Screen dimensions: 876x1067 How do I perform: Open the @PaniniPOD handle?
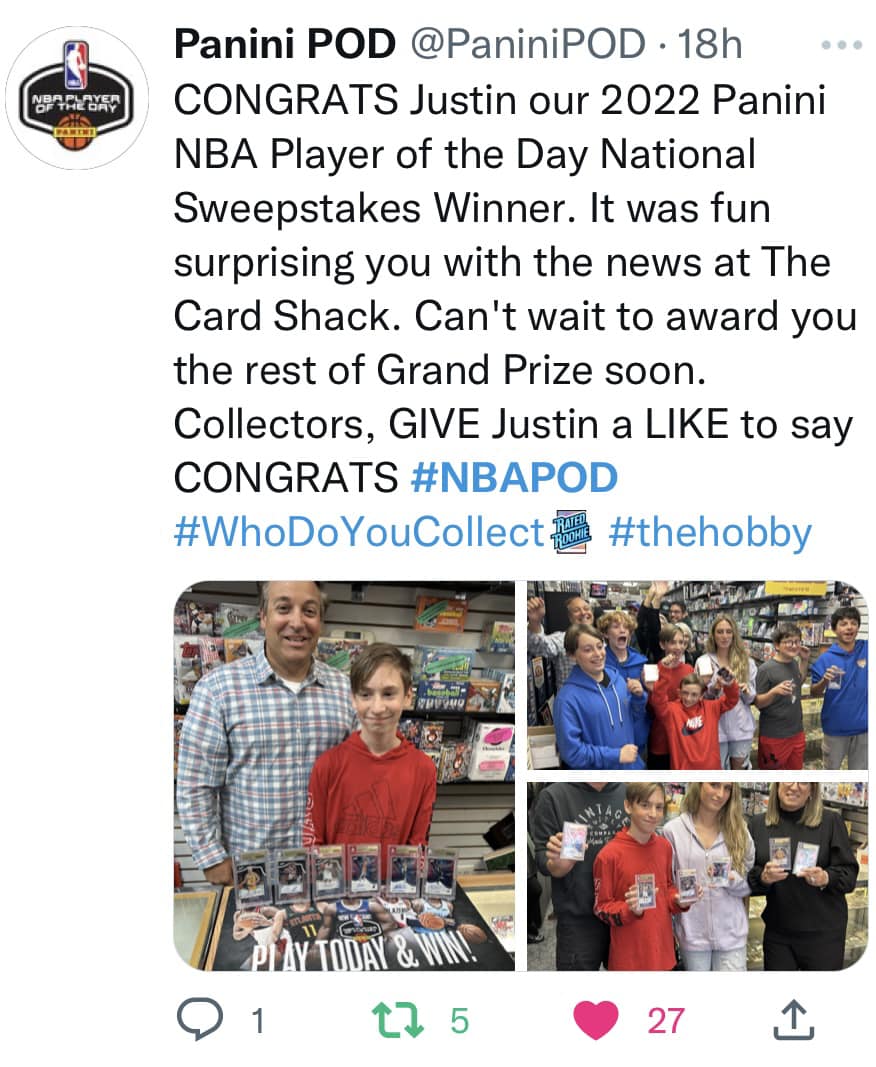(528, 44)
